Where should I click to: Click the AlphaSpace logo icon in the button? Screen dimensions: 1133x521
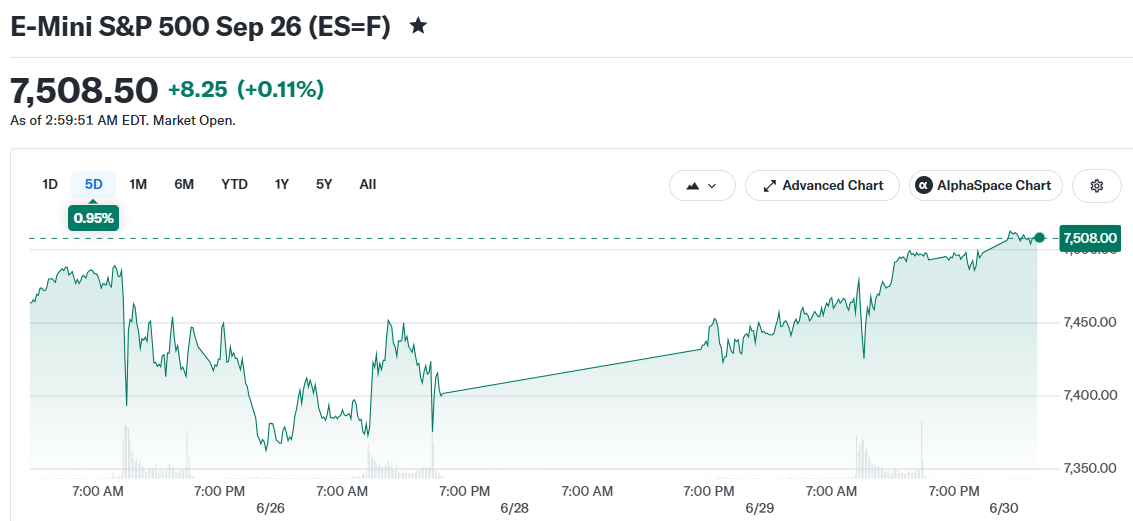coord(923,186)
